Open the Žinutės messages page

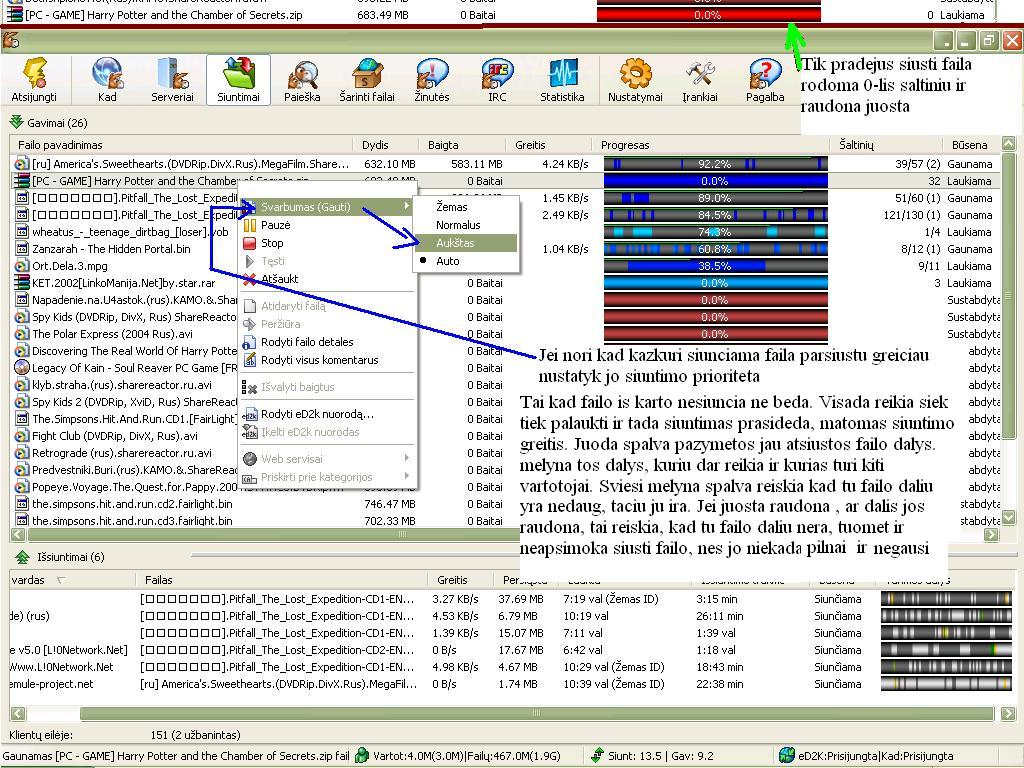click(432, 80)
